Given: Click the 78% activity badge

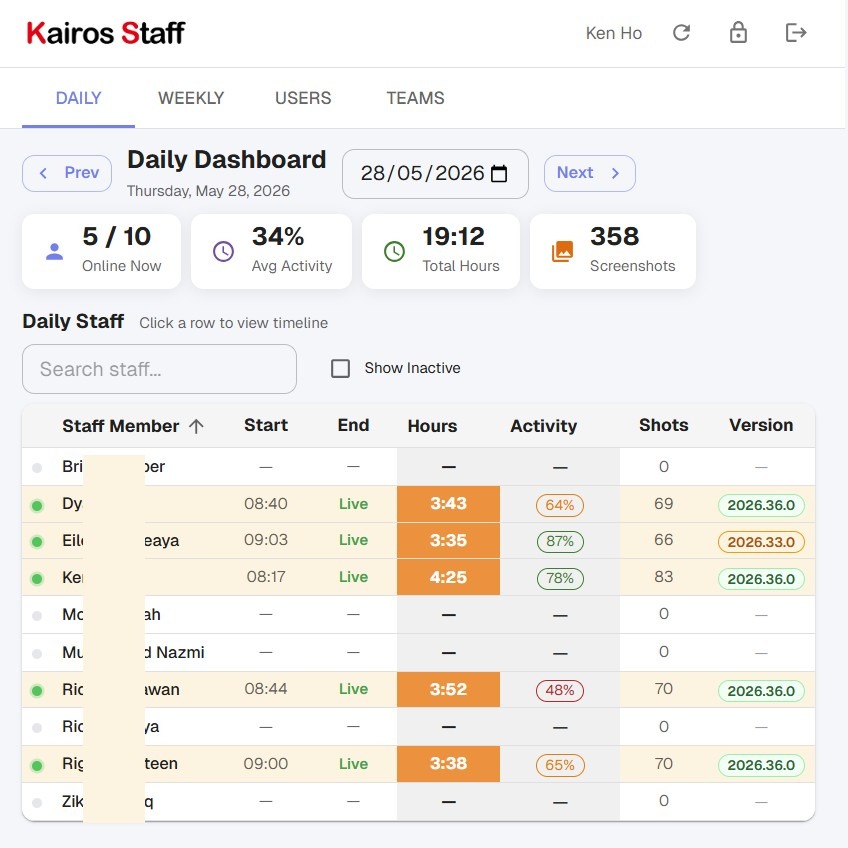Looking at the screenshot, I should coord(560,579).
